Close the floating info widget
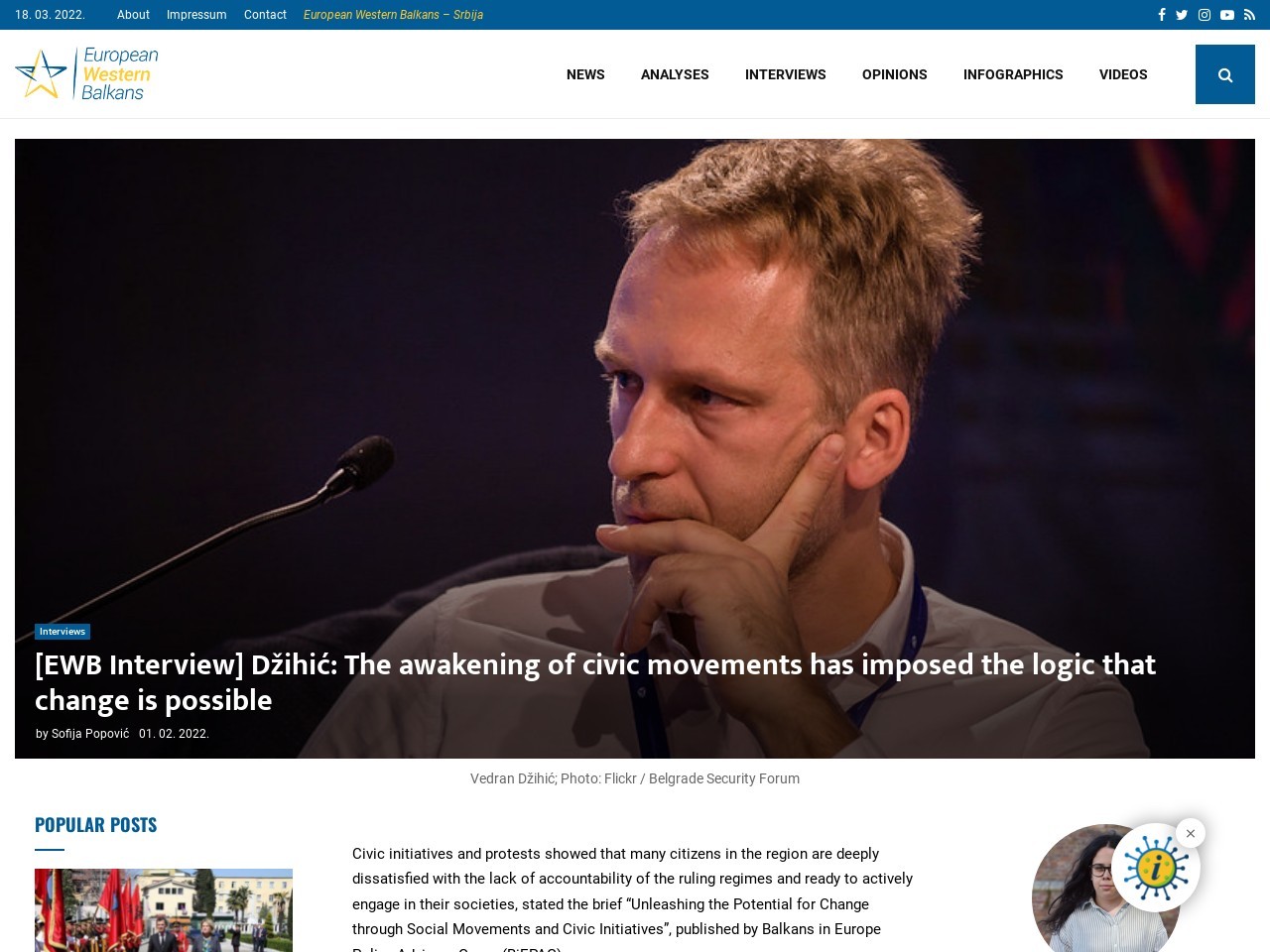1270x952 pixels. (1191, 833)
